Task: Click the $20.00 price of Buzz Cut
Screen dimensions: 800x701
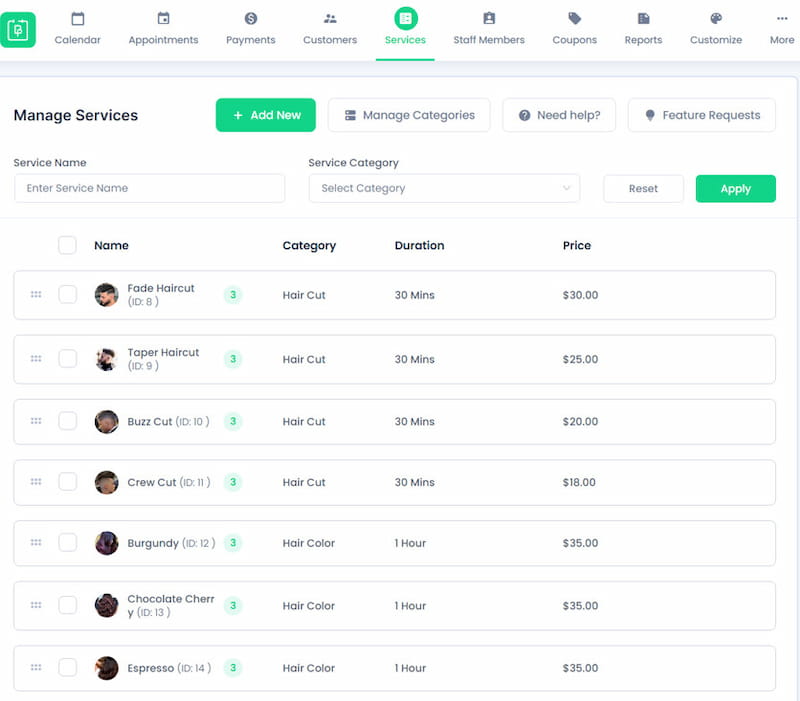Action: [x=580, y=421]
